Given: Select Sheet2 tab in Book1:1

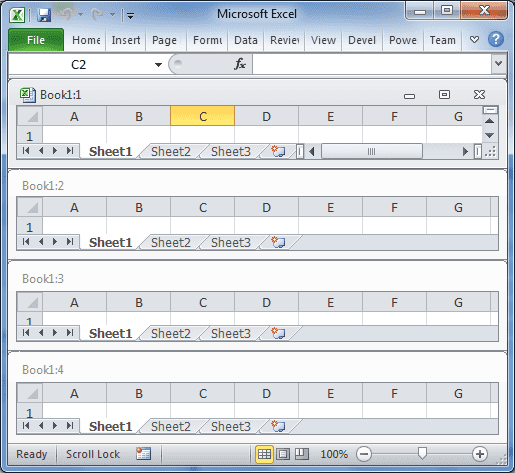Looking at the screenshot, I should pyautogui.click(x=171, y=152).
